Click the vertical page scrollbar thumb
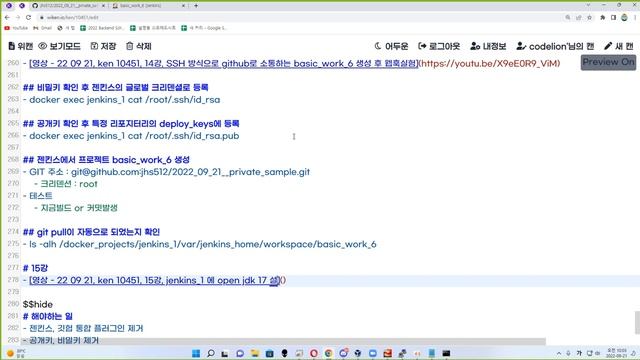The width and height of the screenshot is (640, 360). (637, 322)
